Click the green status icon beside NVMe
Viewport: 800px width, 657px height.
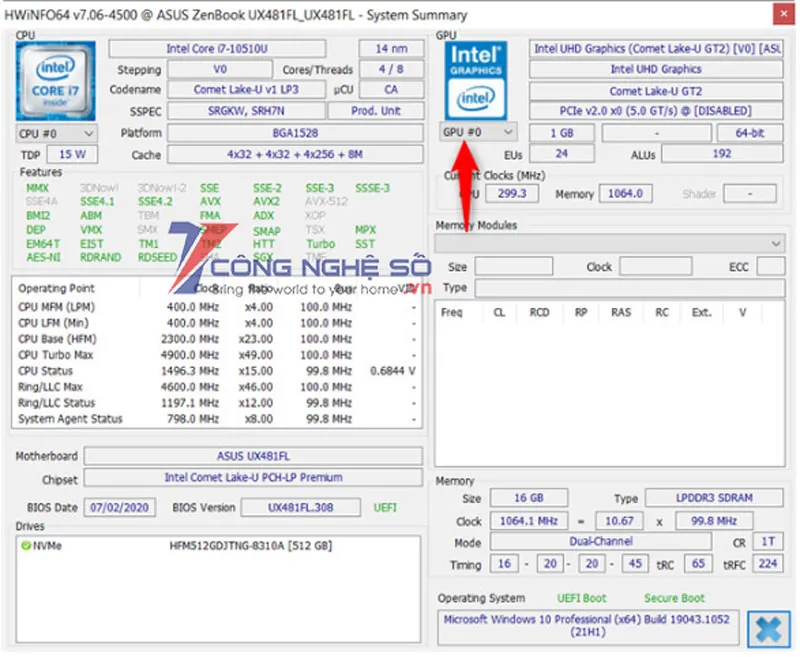tap(25, 546)
